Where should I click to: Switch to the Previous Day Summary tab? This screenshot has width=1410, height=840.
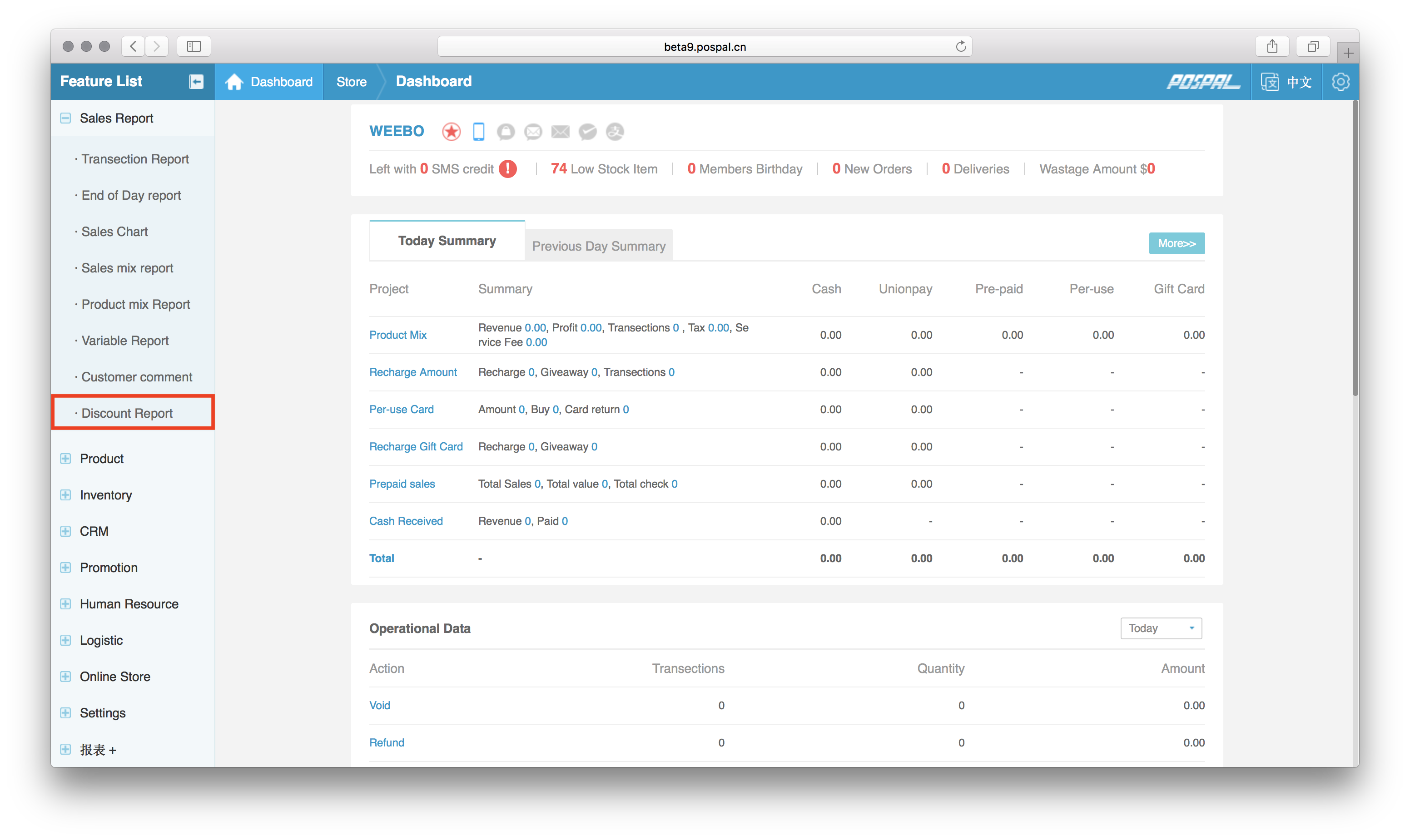[x=599, y=246]
